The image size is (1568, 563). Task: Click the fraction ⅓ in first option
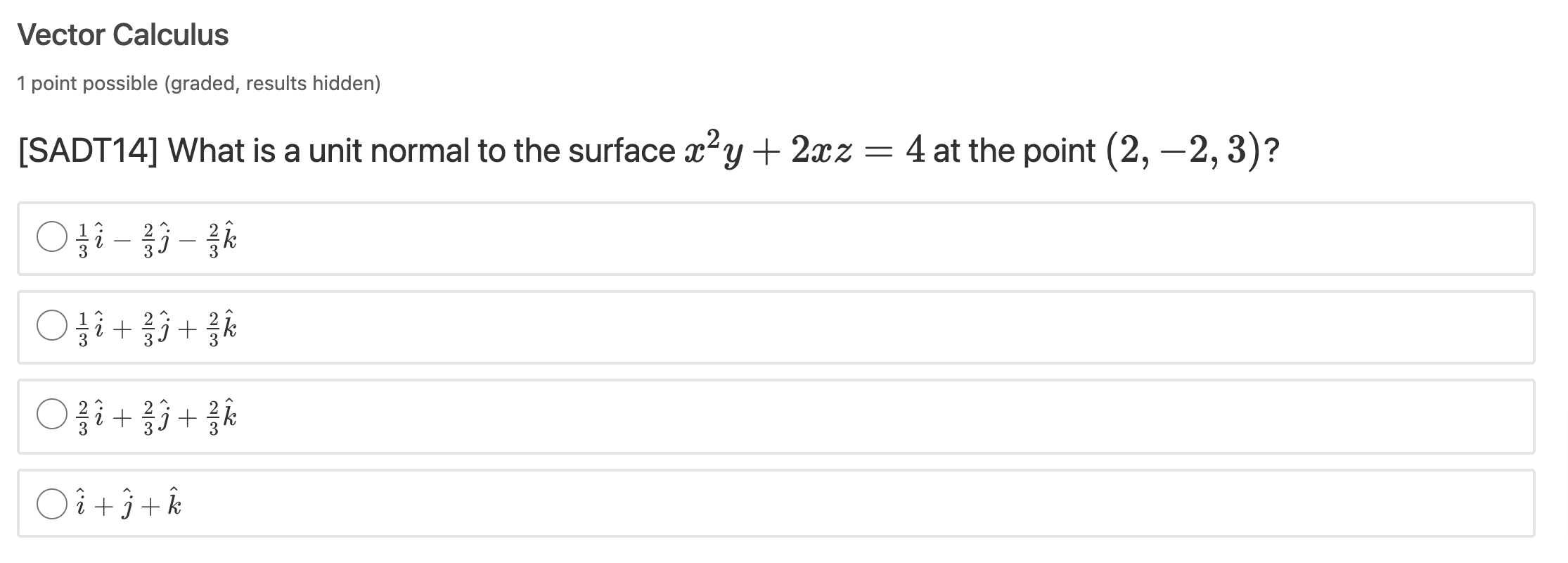point(84,237)
